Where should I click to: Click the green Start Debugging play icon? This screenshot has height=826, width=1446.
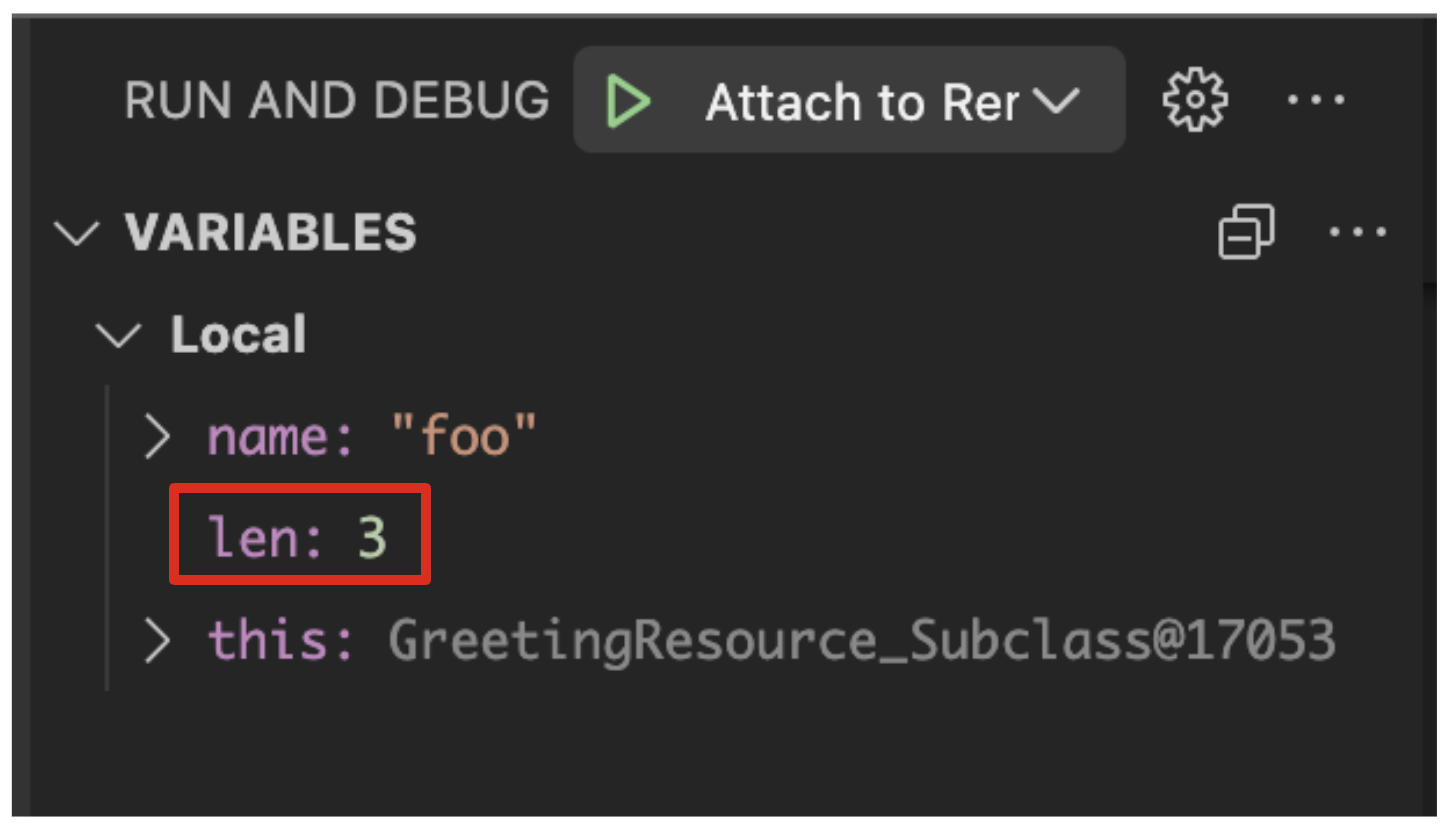(628, 101)
